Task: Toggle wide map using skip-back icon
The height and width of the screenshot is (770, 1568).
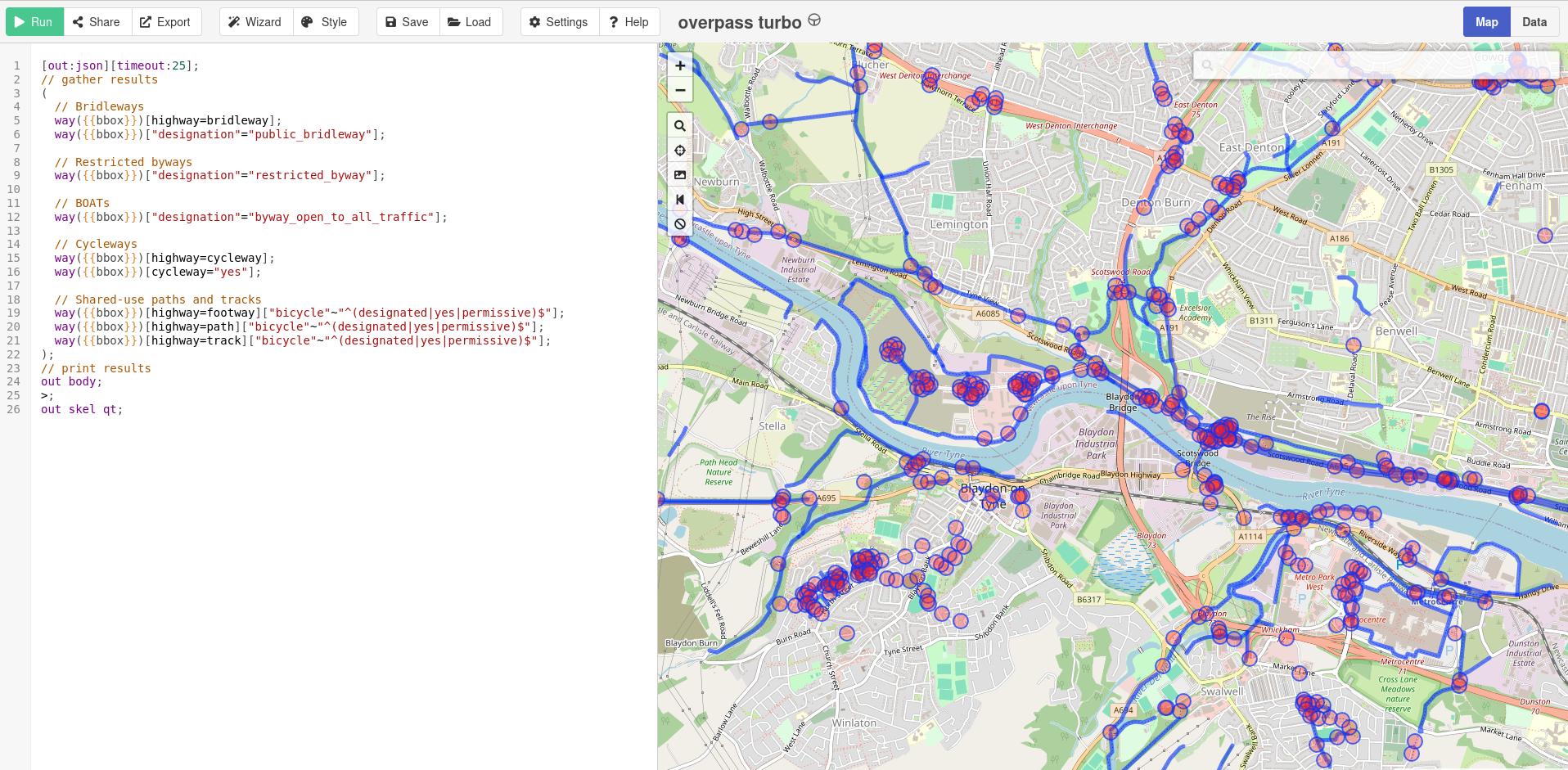Action: click(x=679, y=200)
